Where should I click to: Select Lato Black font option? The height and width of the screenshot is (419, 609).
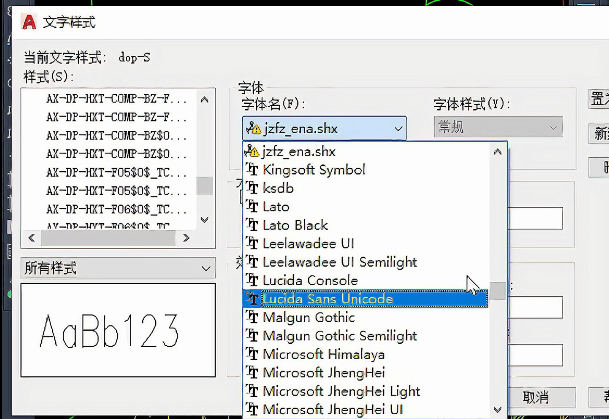295,225
